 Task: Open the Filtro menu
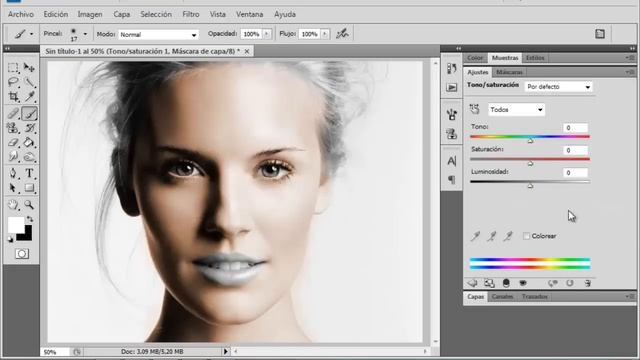(x=191, y=14)
